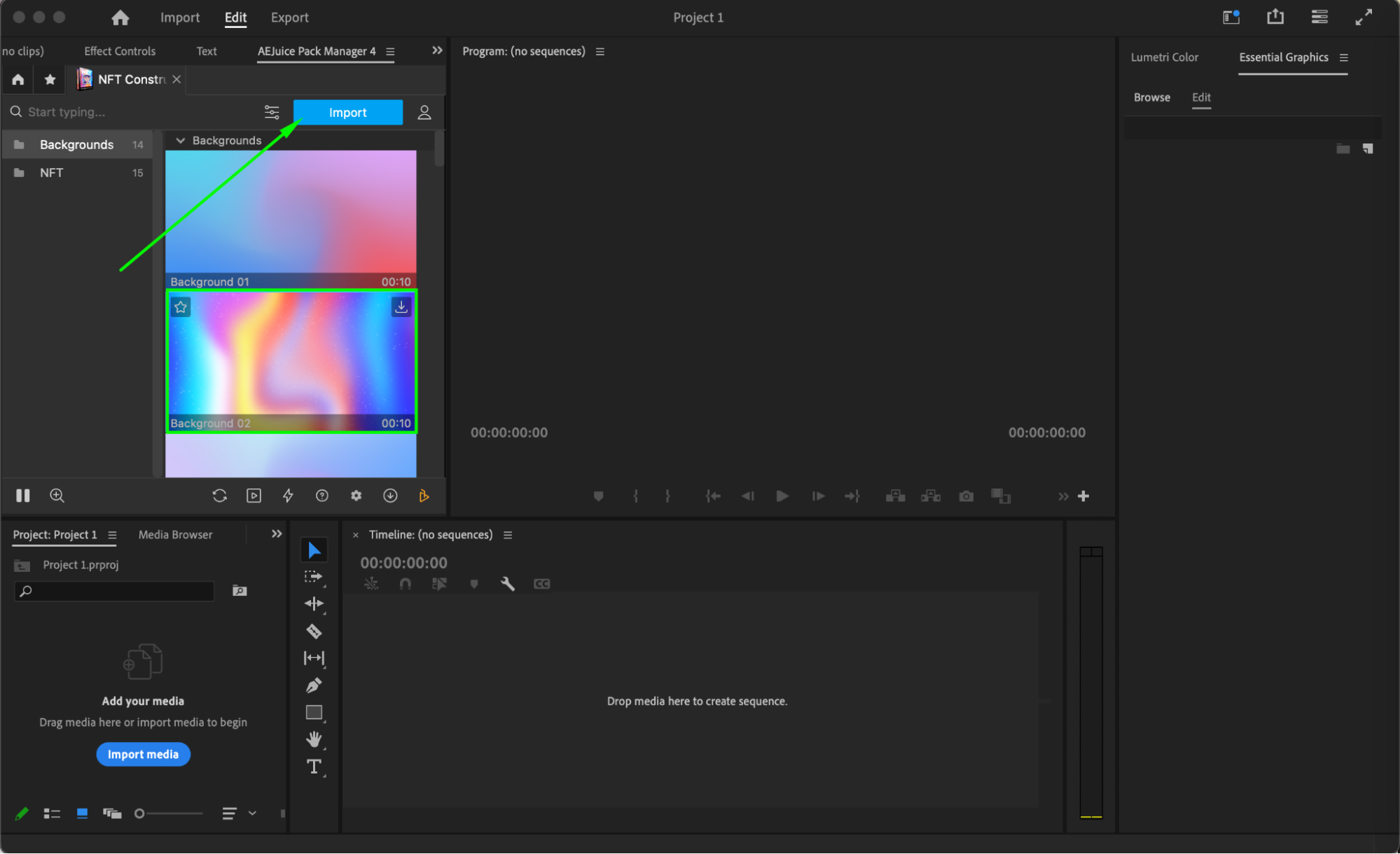Open Project panel overflow chevrons
Image resolution: width=1400 pixels, height=854 pixels.
coord(277,534)
